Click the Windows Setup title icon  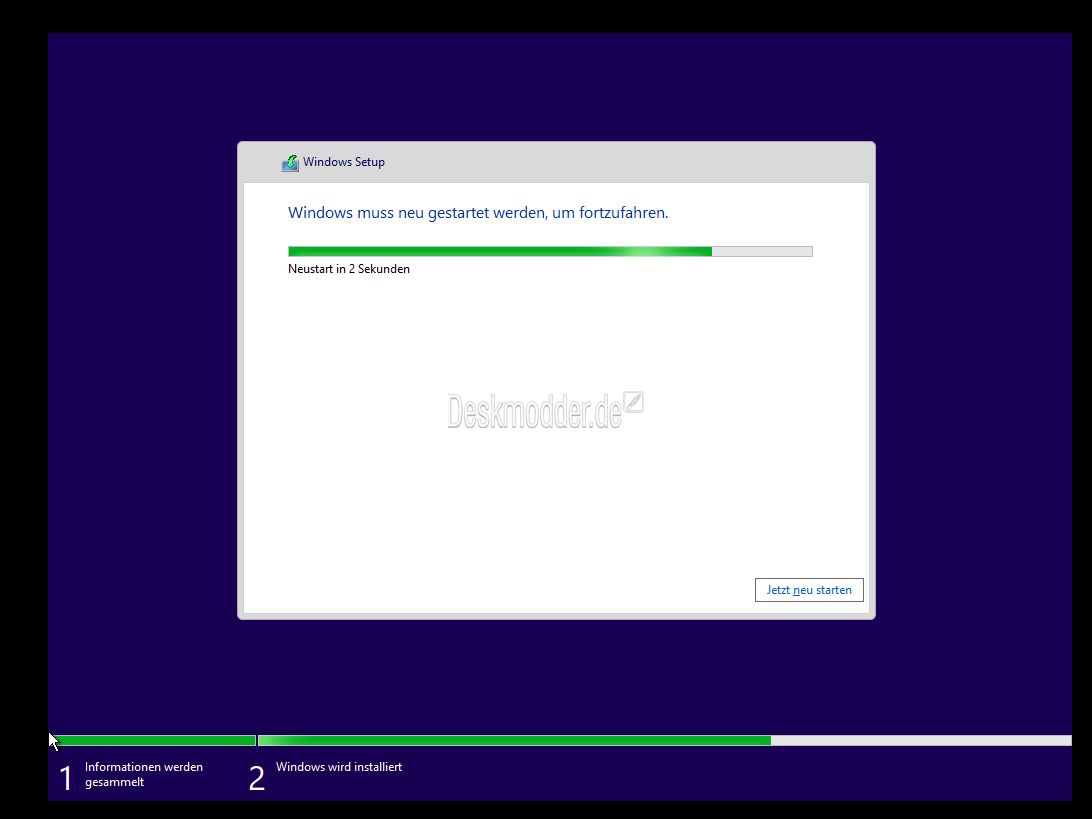click(290, 163)
